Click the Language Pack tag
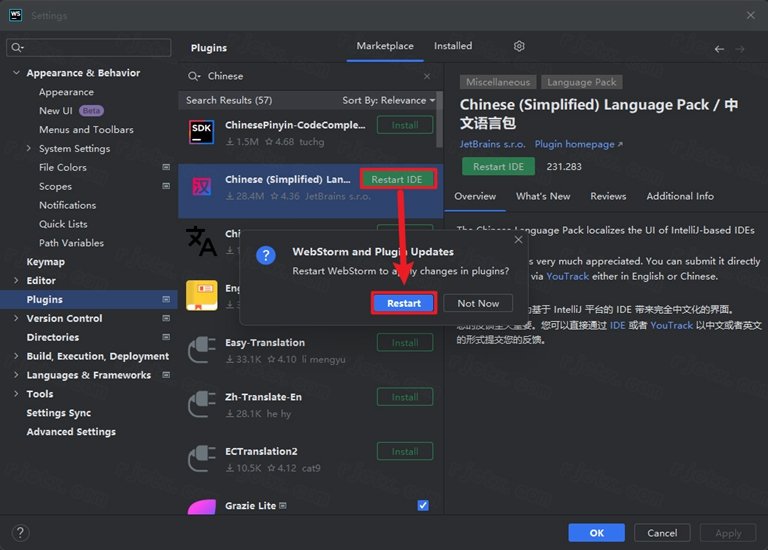 [581, 82]
